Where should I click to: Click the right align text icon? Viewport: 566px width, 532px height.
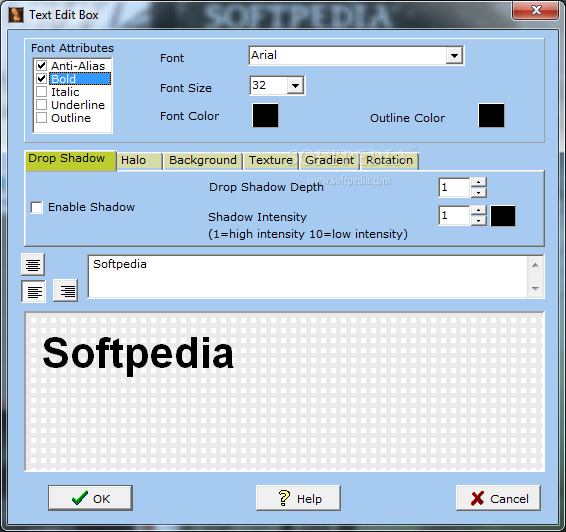[x=65, y=290]
